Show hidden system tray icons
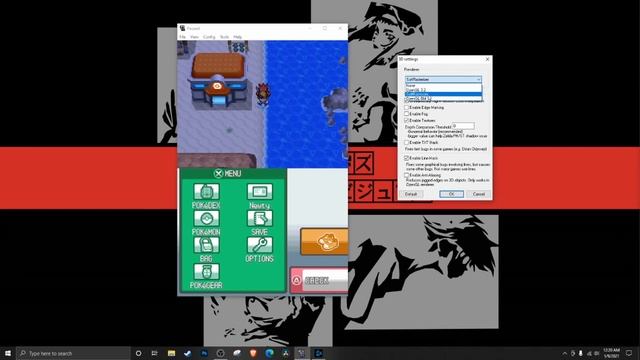This screenshot has width=640, height=360. (x=564, y=353)
